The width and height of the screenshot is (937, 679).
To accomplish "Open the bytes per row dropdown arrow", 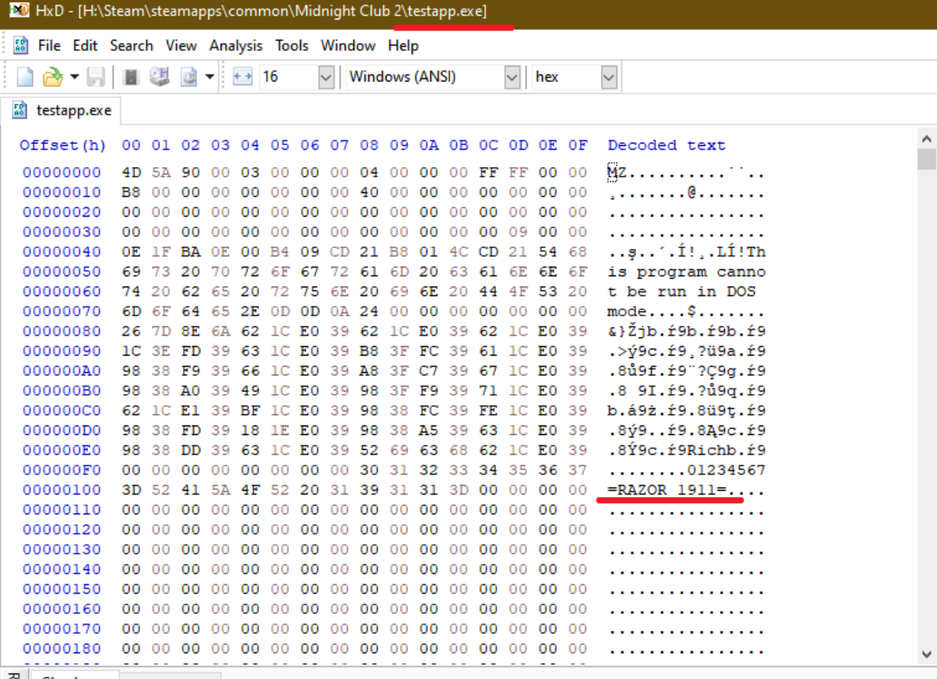I will 326,77.
